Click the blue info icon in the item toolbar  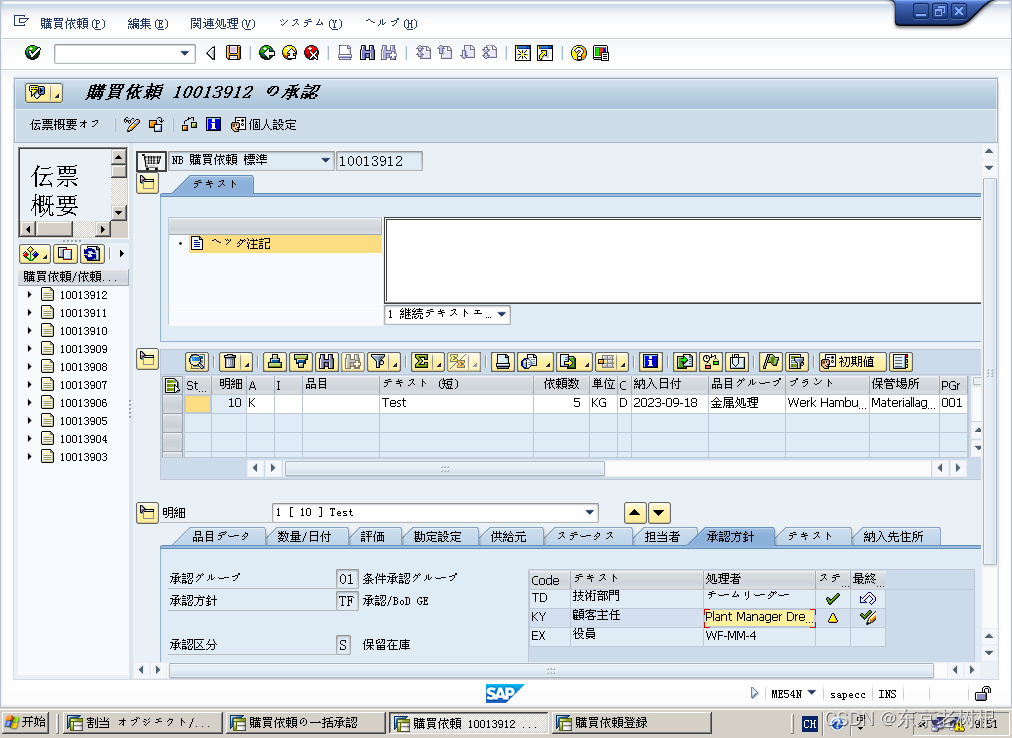coord(651,362)
